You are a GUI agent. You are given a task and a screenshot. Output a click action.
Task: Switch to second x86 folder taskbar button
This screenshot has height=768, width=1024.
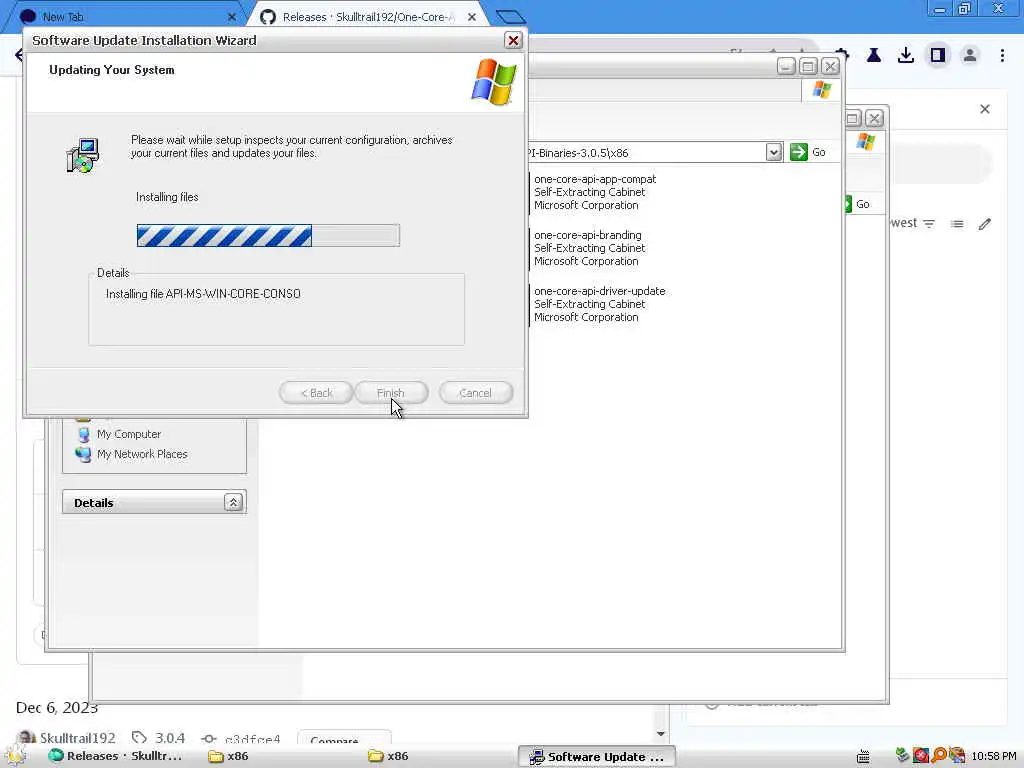click(389, 756)
